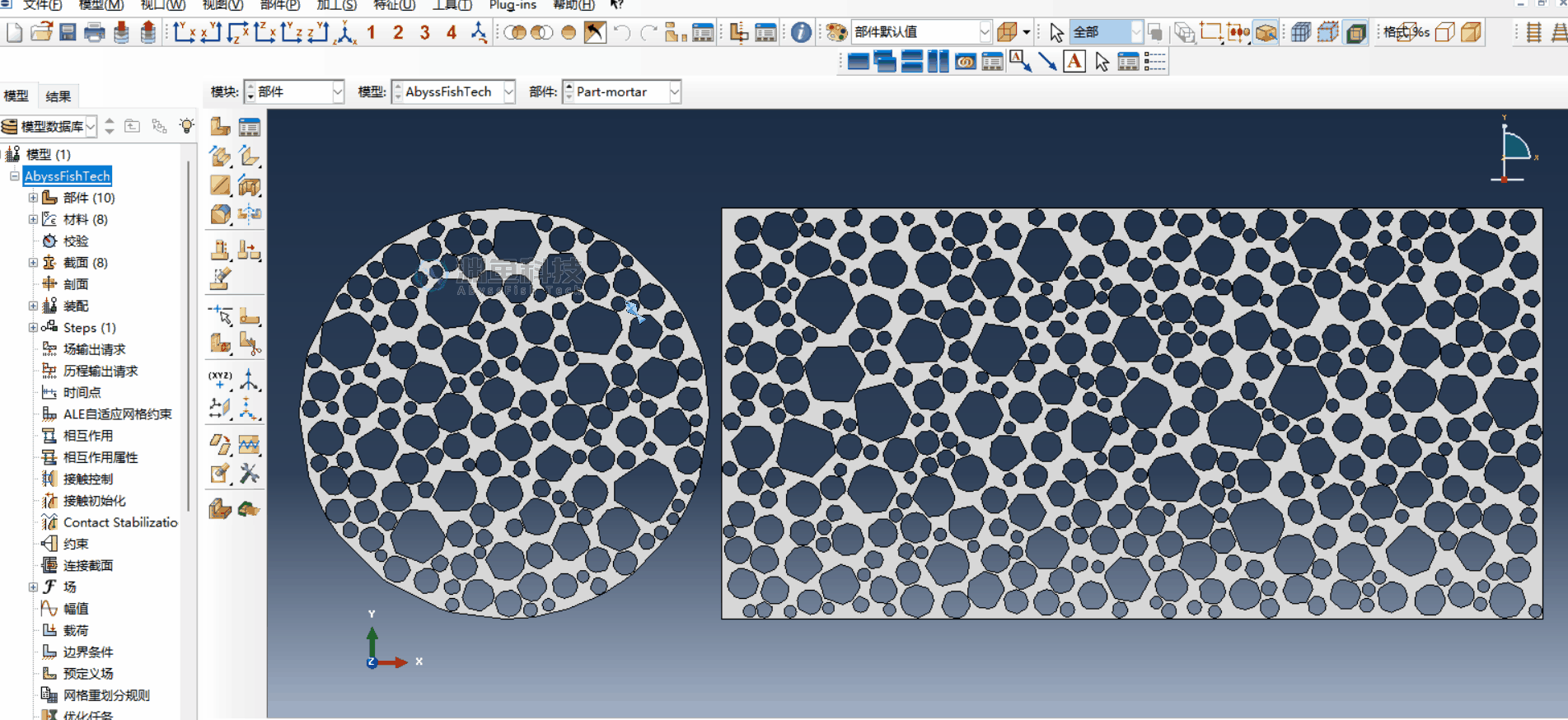Apply the XY front view icon
The width and height of the screenshot is (1568, 720).
[184, 32]
